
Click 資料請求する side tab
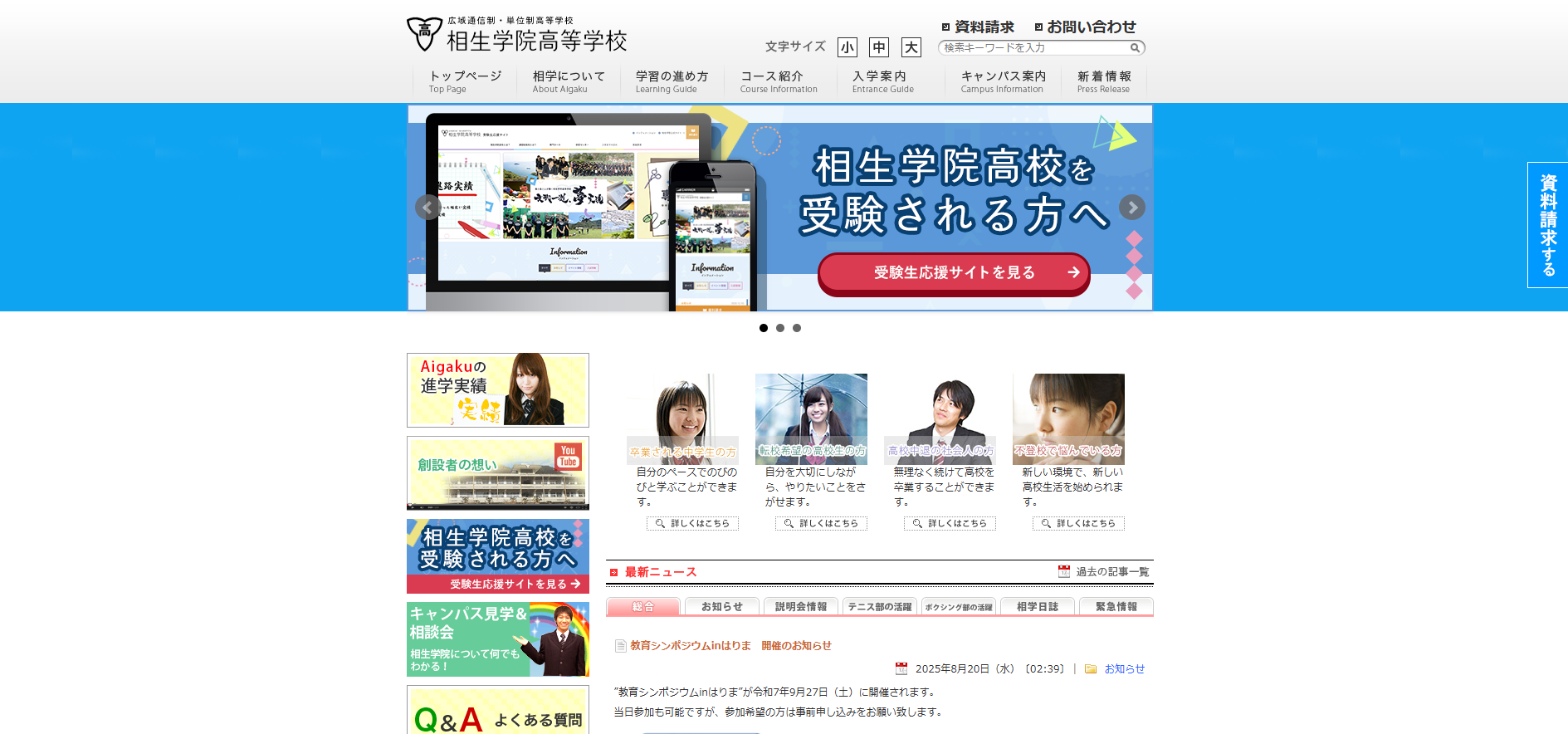tap(1548, 225)
